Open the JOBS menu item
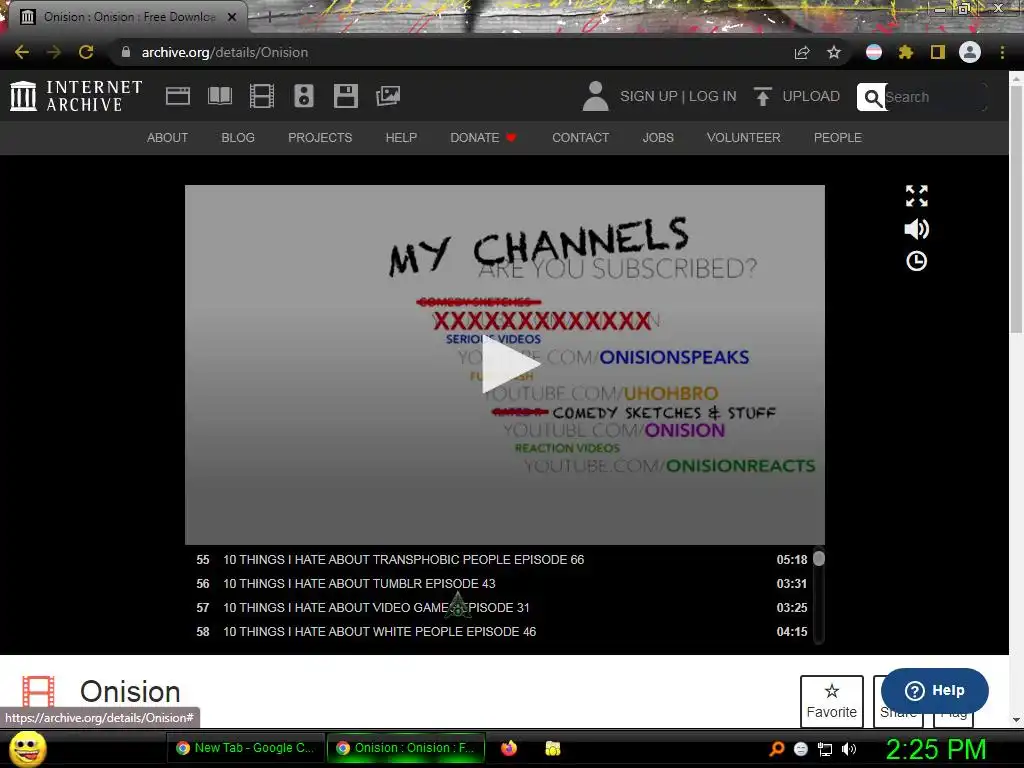This screenshot has width=1024, height=768. (658, 138)
